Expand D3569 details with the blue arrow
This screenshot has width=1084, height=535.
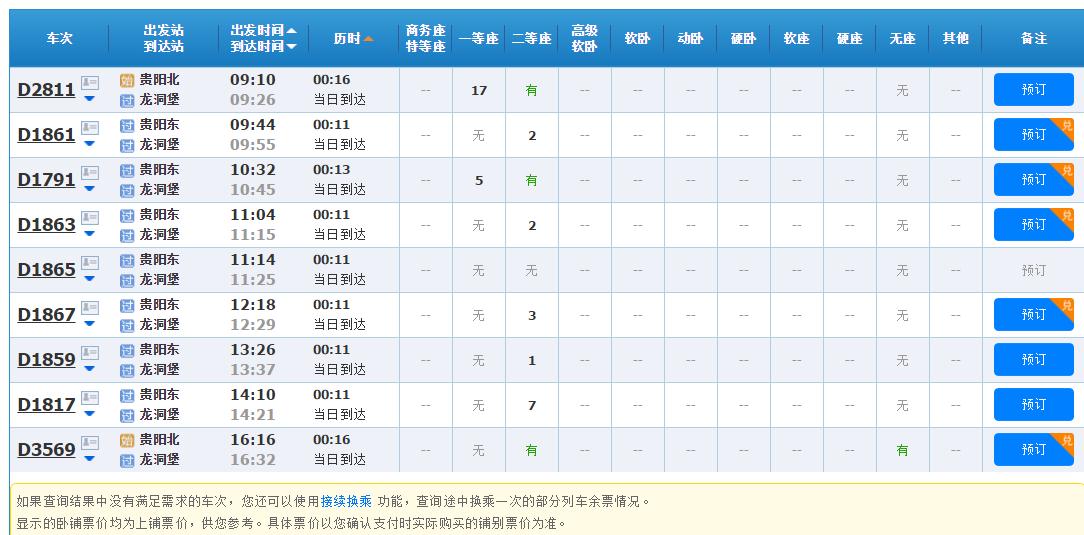[89, 458]
